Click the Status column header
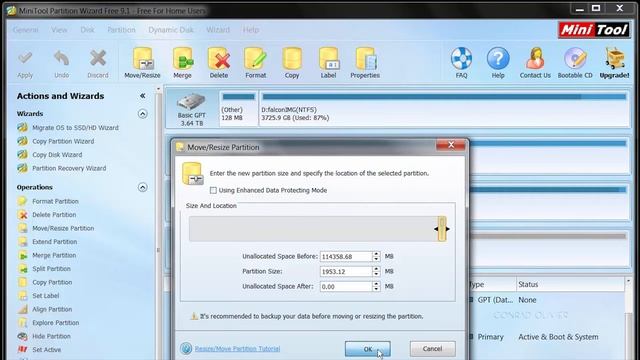The image size is (640, 360). pyautogui.click(x=570, y=284)
